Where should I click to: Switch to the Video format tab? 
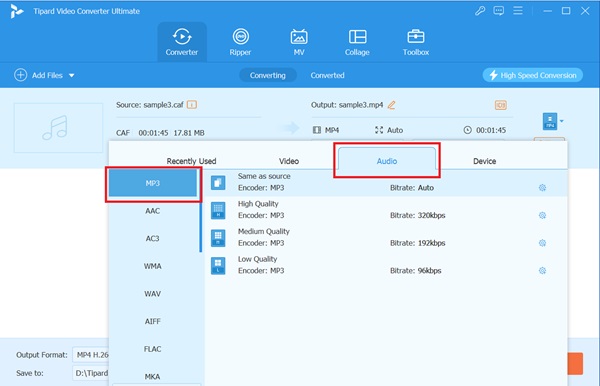click(289, 161)
